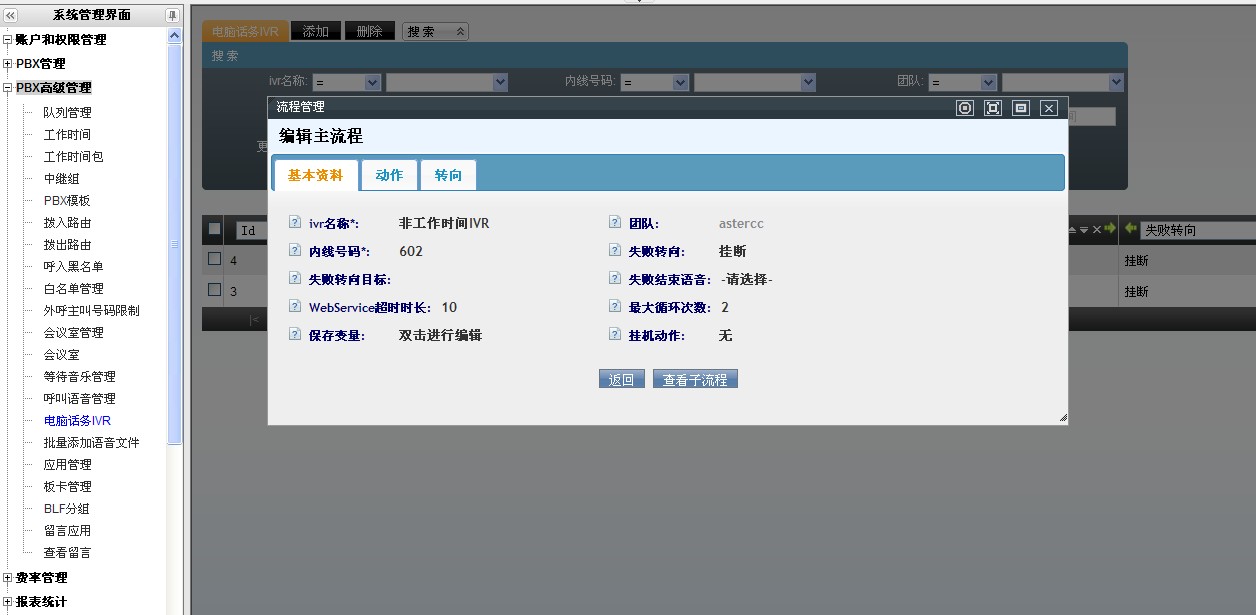Viewport: 1256px width, 615px height.
Task: Expand the PBX管理 tree node
Action: [8, 64]
